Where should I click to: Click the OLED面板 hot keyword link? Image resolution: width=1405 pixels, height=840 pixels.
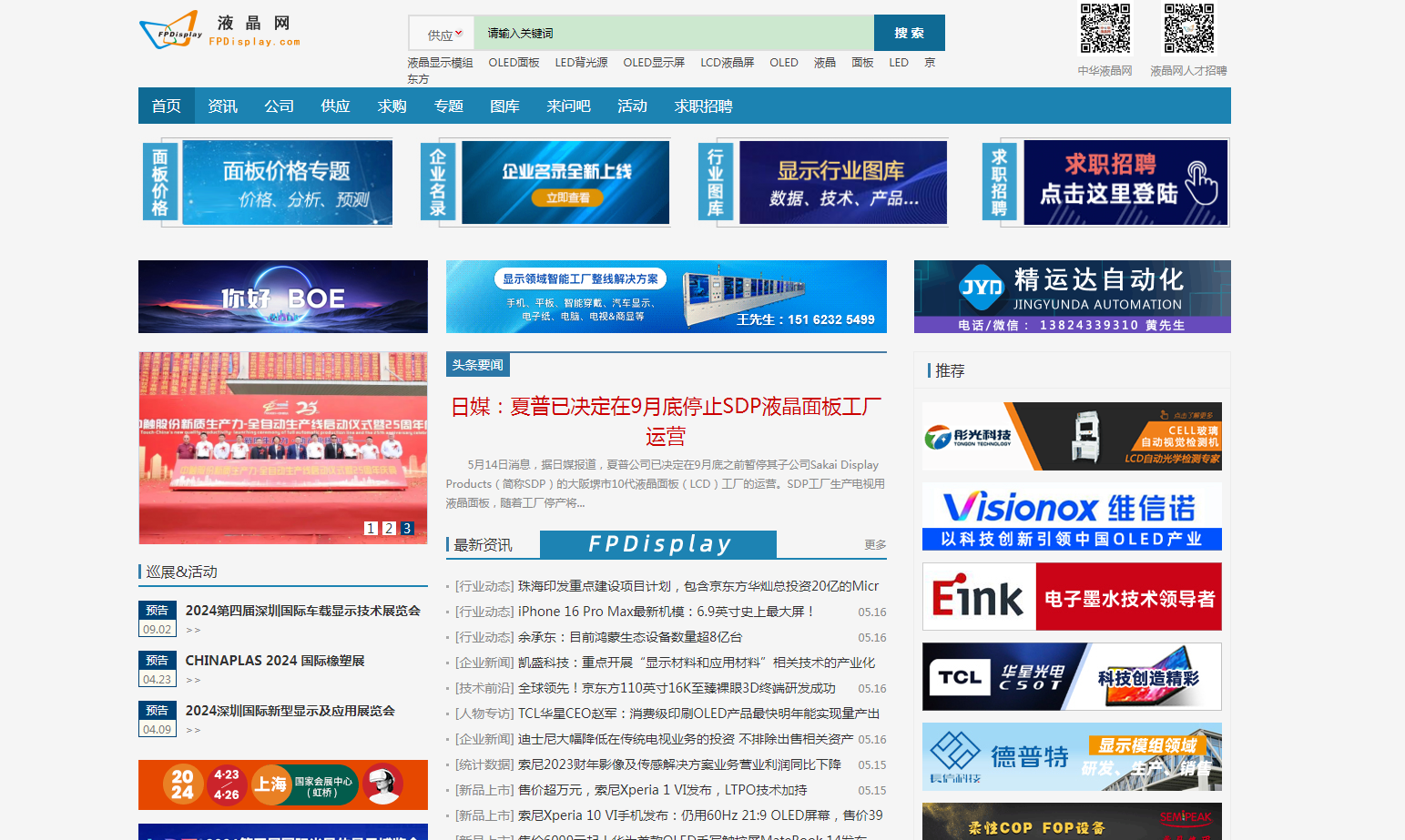point(514,63)
